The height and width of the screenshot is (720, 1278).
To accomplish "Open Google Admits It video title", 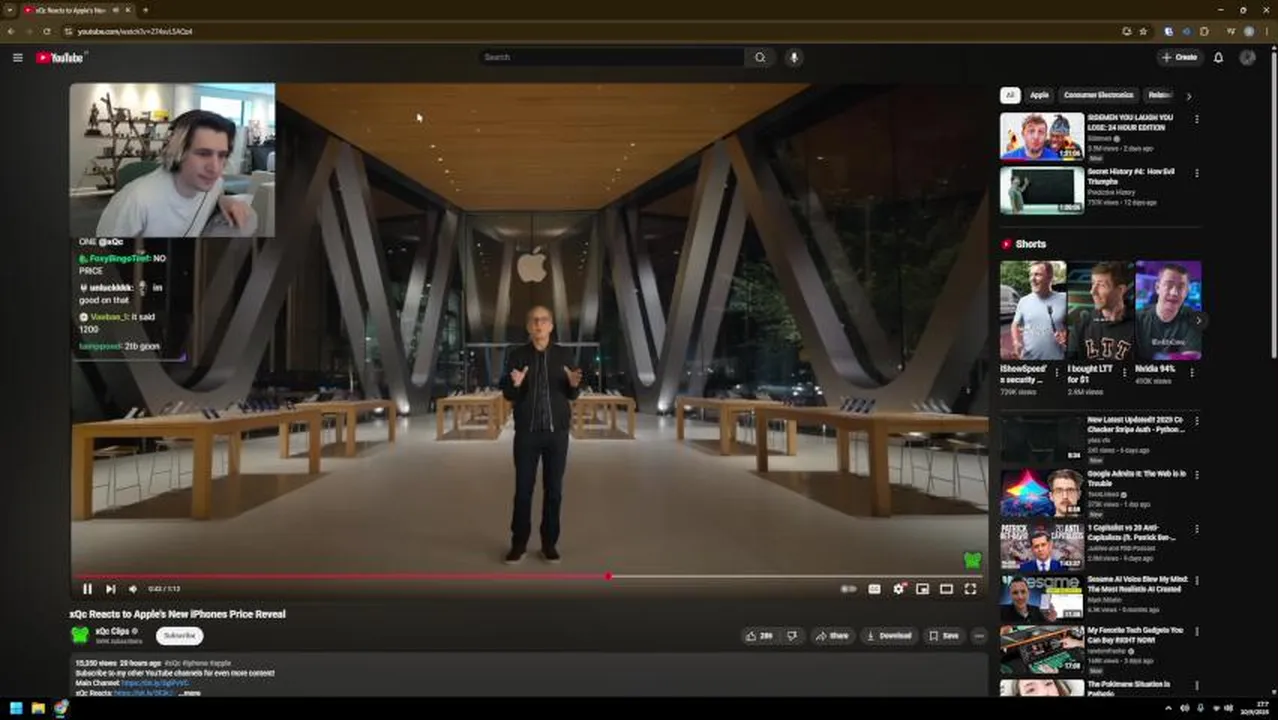I will (x=1136, y=478).
